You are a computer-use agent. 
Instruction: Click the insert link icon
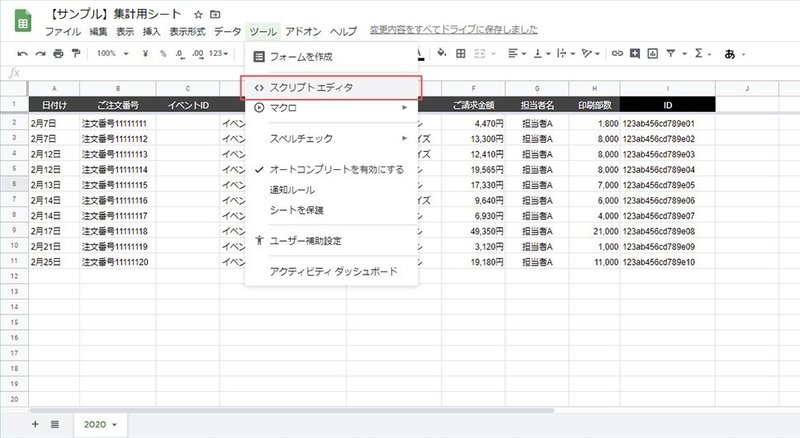(617, 53)
